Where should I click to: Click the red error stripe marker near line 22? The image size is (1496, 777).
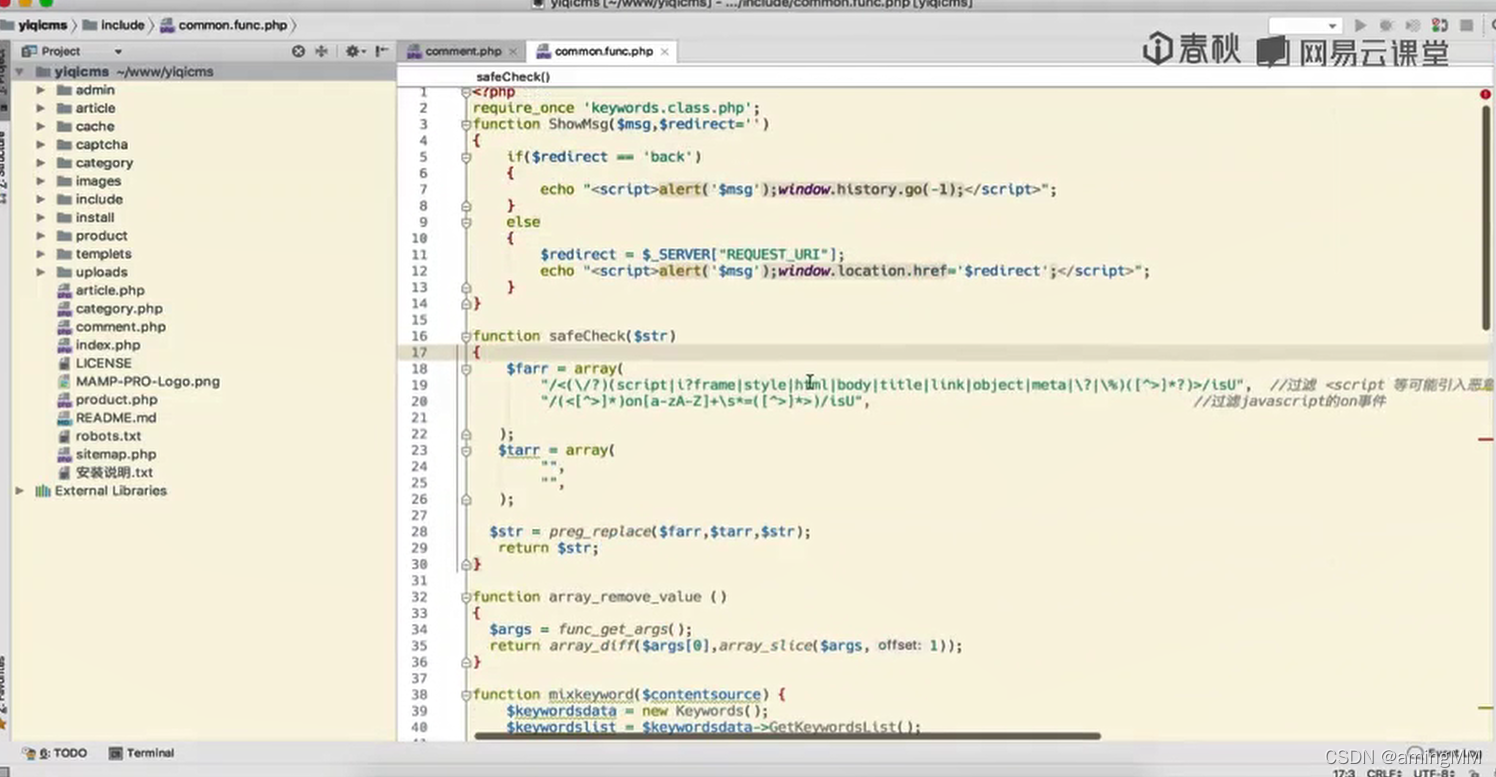[1485, 439]
